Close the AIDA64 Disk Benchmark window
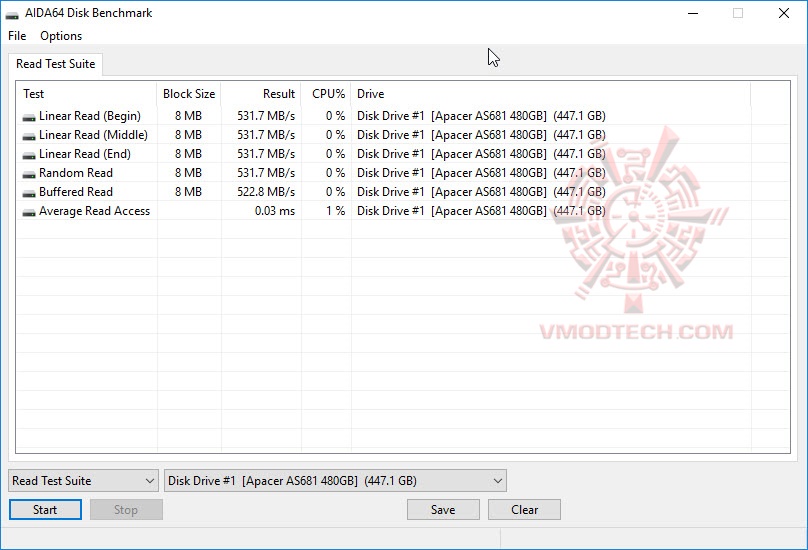The image size is (808, 550). tap(784, 13)
